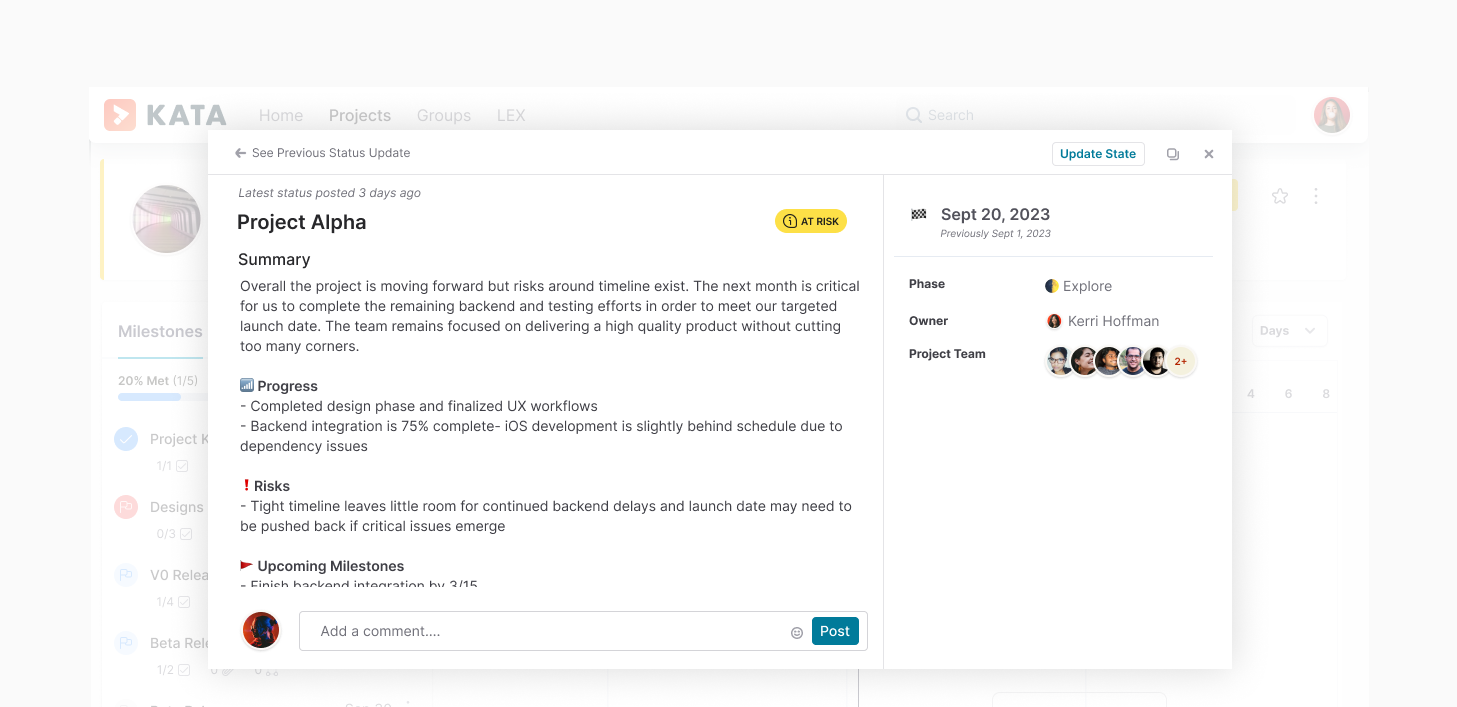Click the KATA logo icon

(119, 114)
